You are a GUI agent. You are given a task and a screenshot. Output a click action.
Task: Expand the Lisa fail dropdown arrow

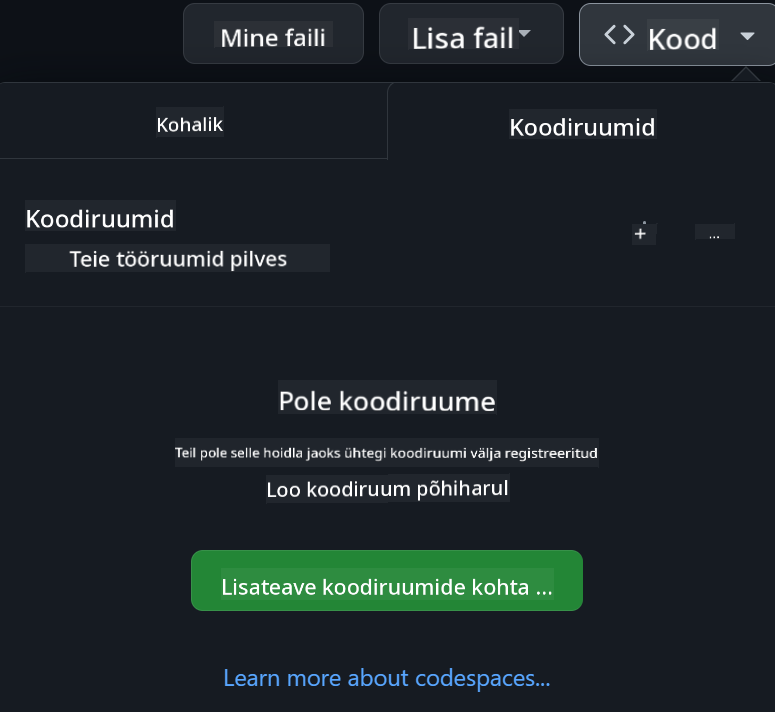[x=525, y=35]
